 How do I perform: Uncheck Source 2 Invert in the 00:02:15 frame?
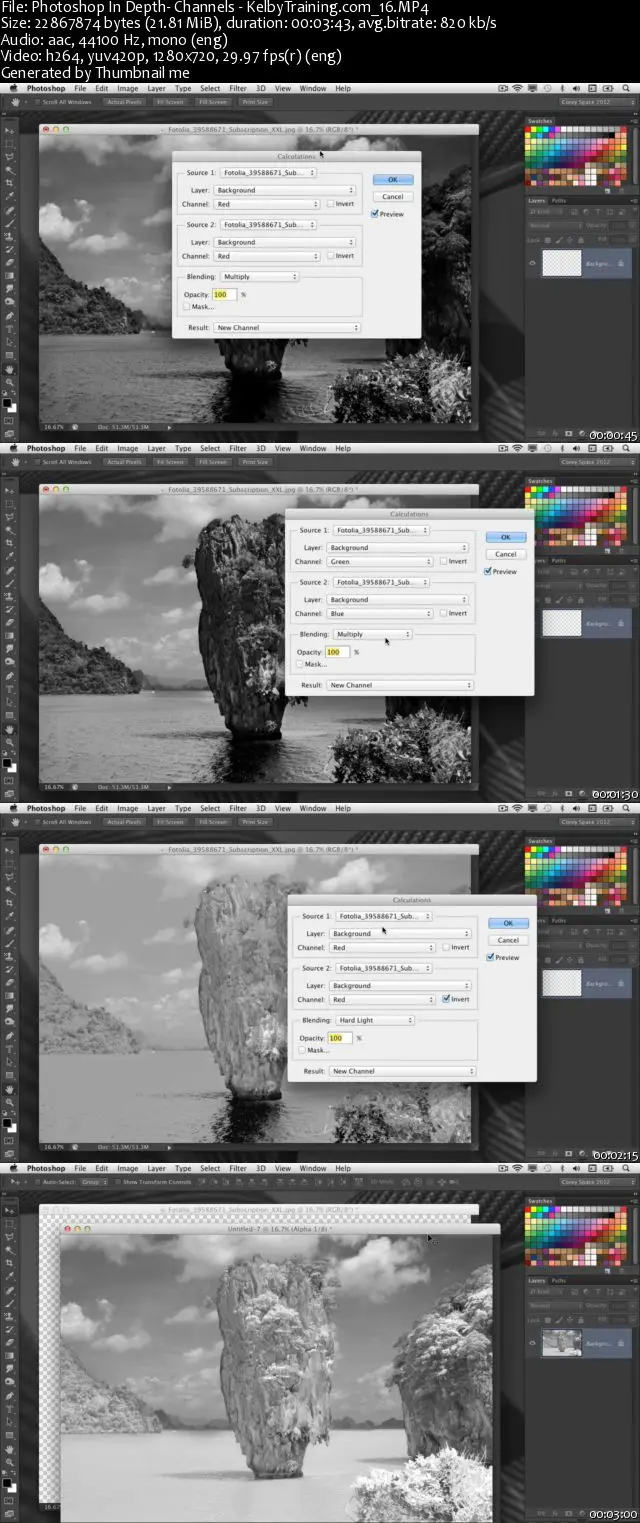tap(445, 999)
